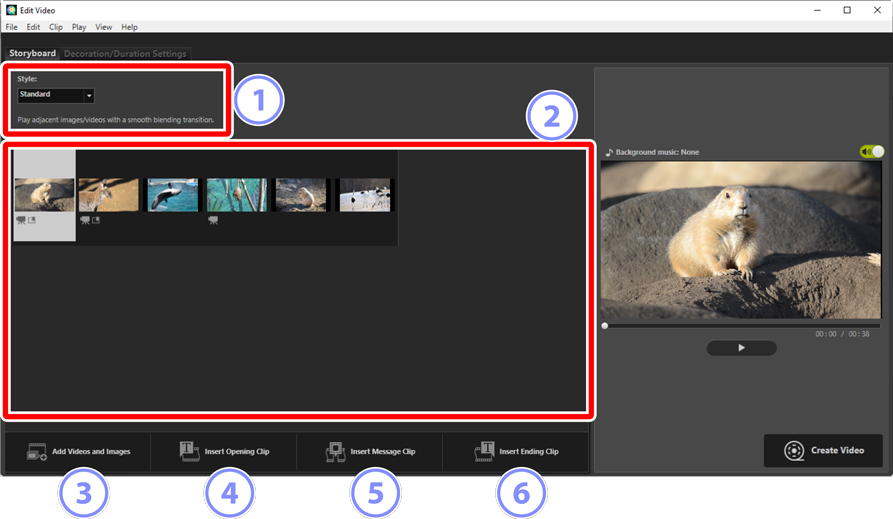The image size is (893, 519).
Task: Click movie icon under the prairie dog thumbnail
Action: [21, 220]
